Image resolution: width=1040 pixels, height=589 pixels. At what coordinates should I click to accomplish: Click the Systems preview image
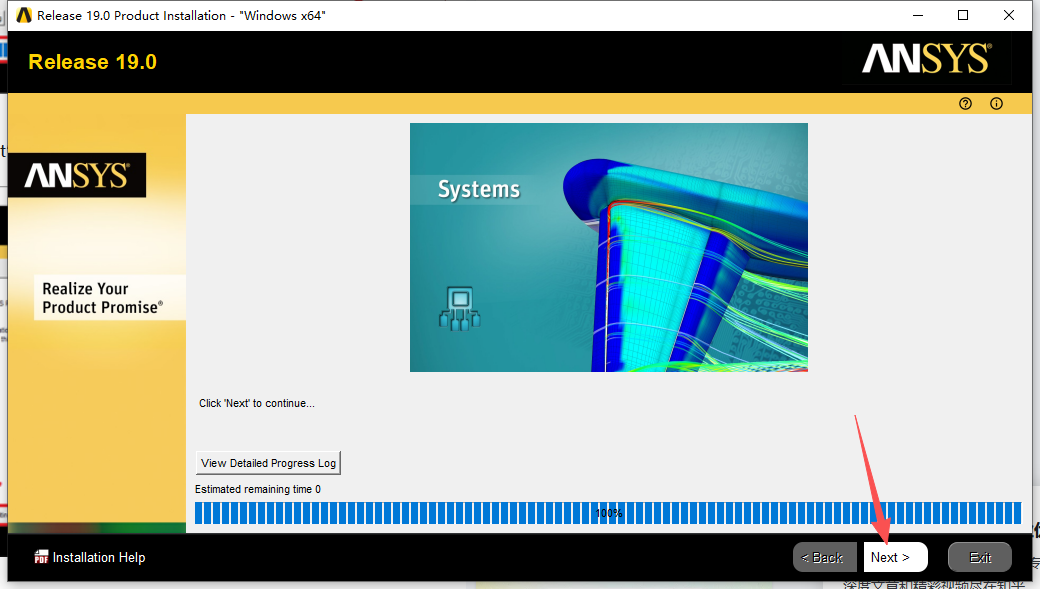pyautogui.click(x=608, y=247)
